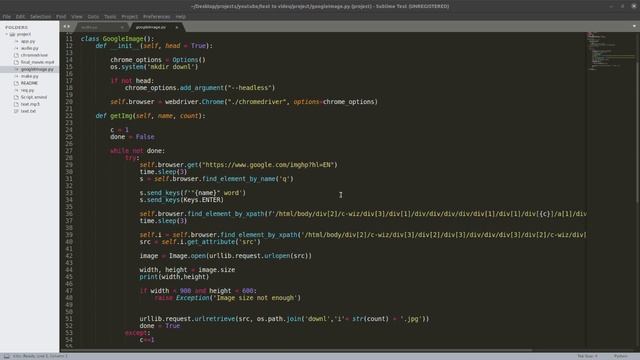Image resolution: width=640 pixels, height=360 pixels.
Task: Open Tab Size setting in status bar
Action: coord(587,356)
